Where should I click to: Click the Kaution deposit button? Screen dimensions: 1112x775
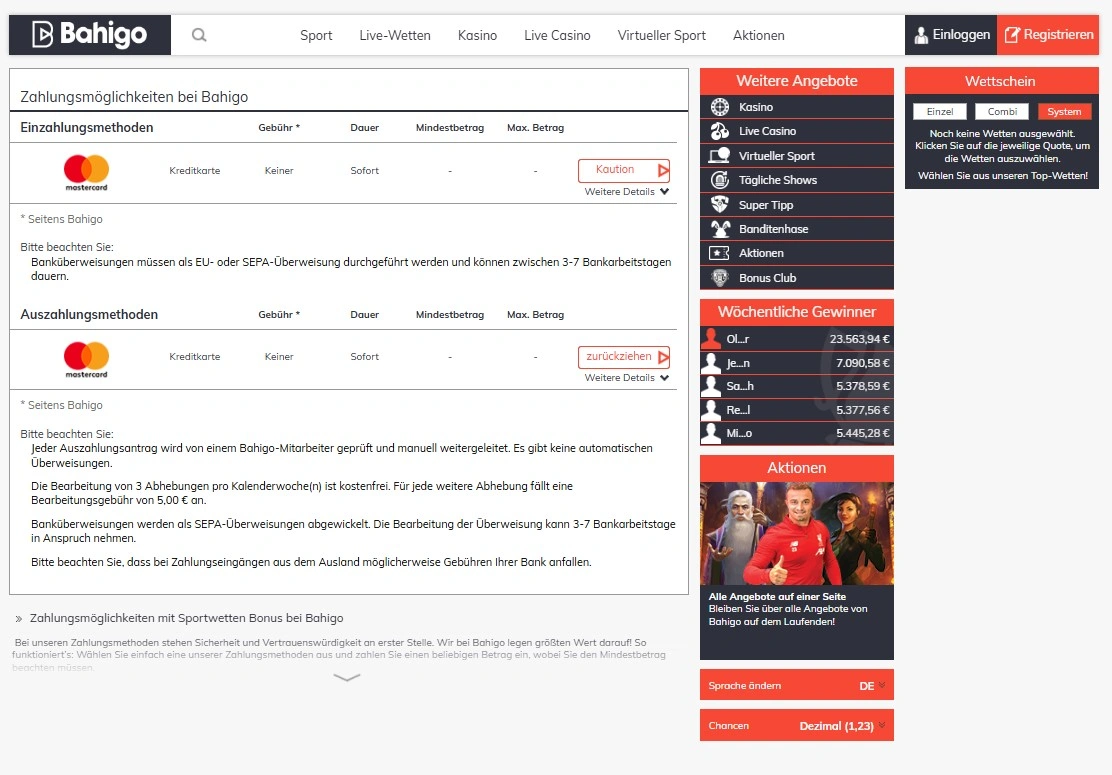coord(624,170)
